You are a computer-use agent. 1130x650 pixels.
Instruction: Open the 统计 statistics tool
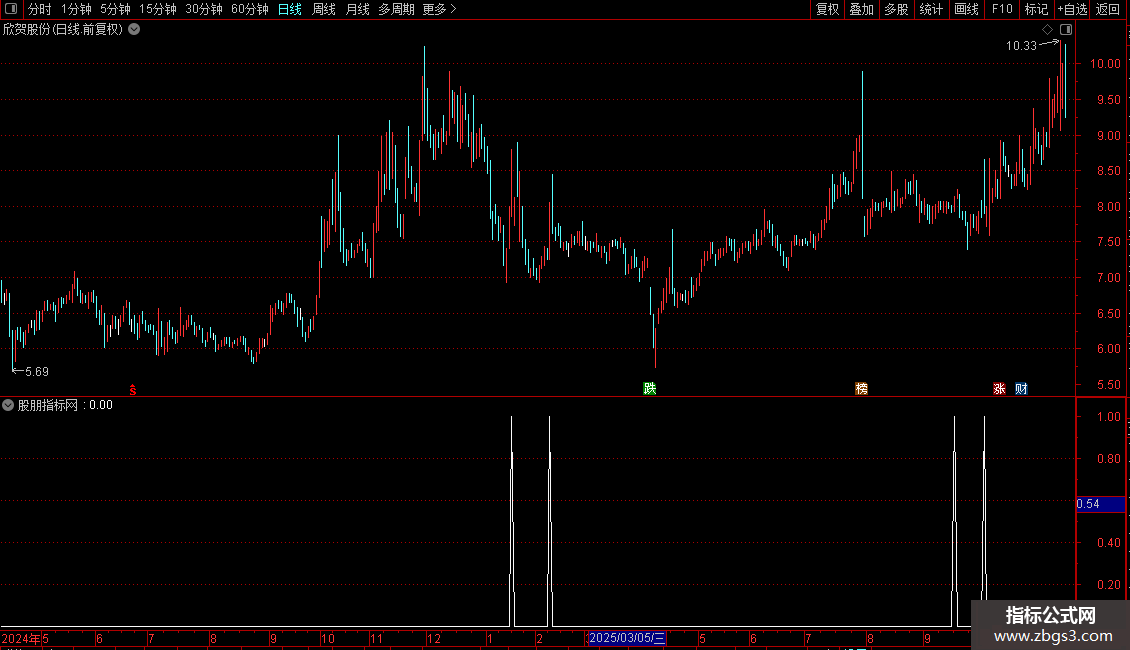(x=931, y=9)
